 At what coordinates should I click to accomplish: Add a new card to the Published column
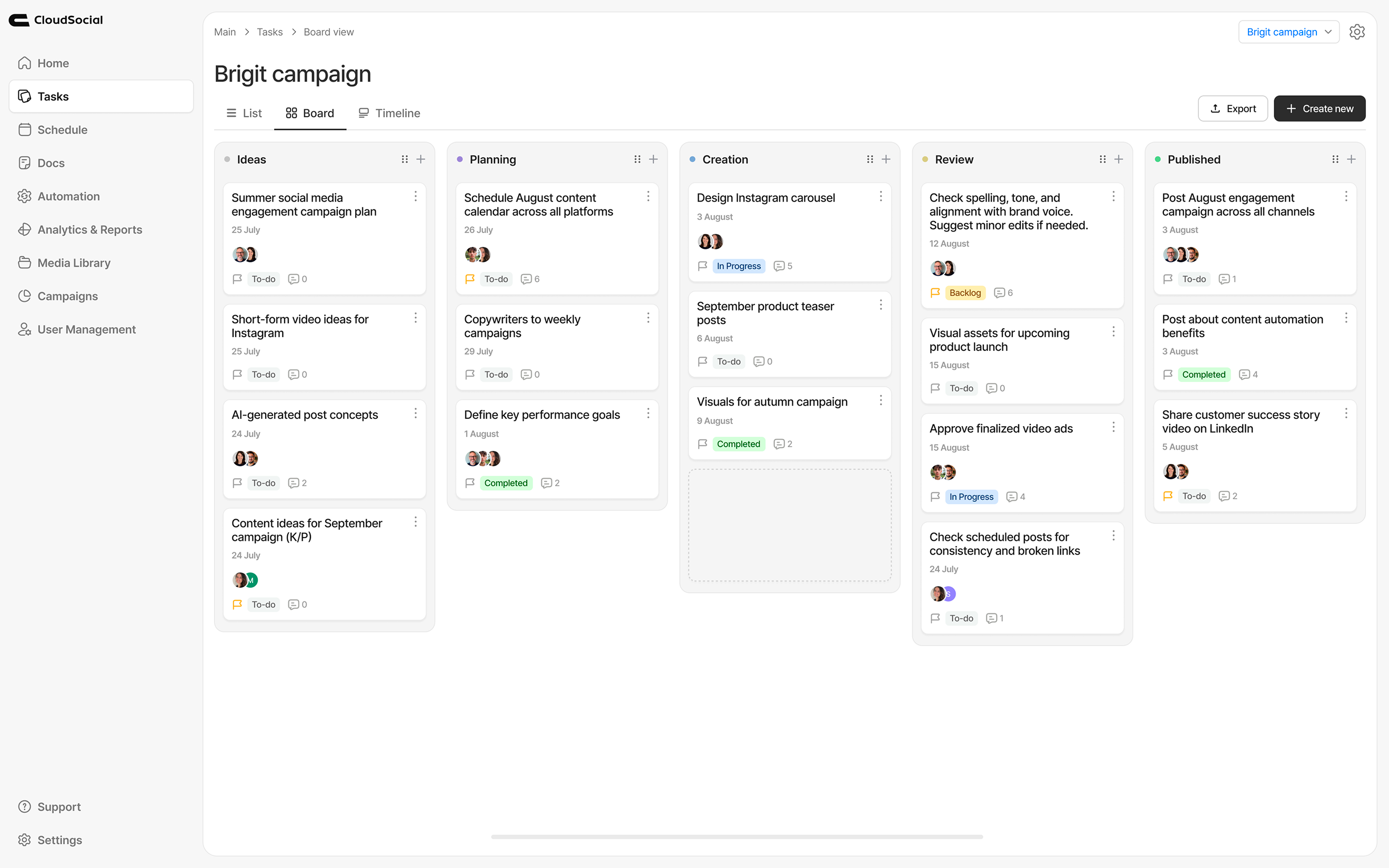(1351, 159)
